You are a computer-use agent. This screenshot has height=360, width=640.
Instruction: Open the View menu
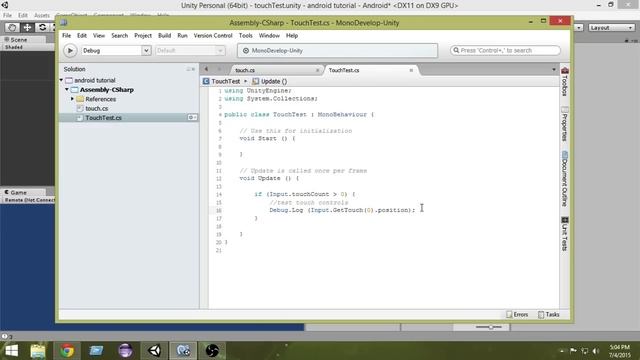click(x=99, y=36)
